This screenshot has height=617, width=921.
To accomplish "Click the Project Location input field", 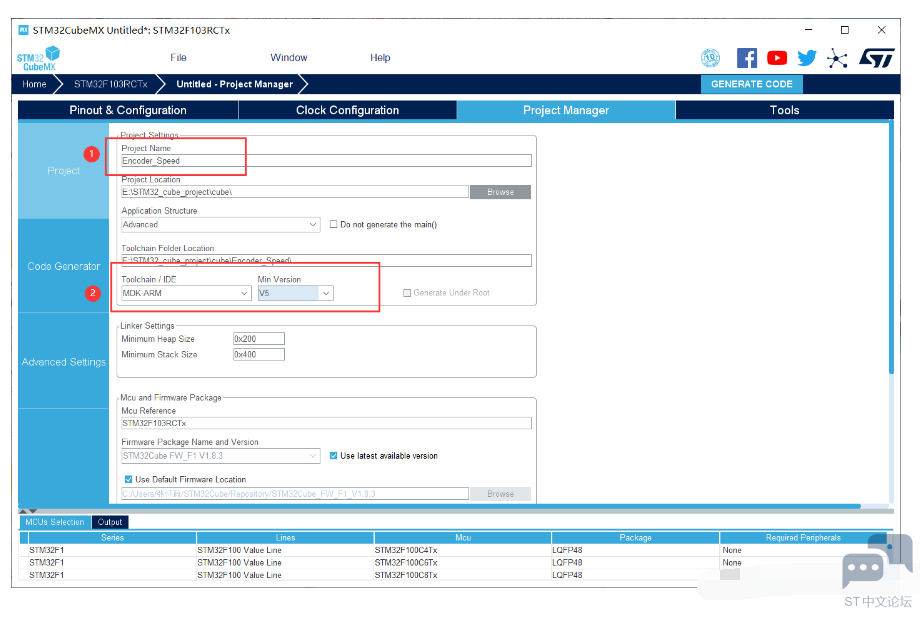I will 295,192.
